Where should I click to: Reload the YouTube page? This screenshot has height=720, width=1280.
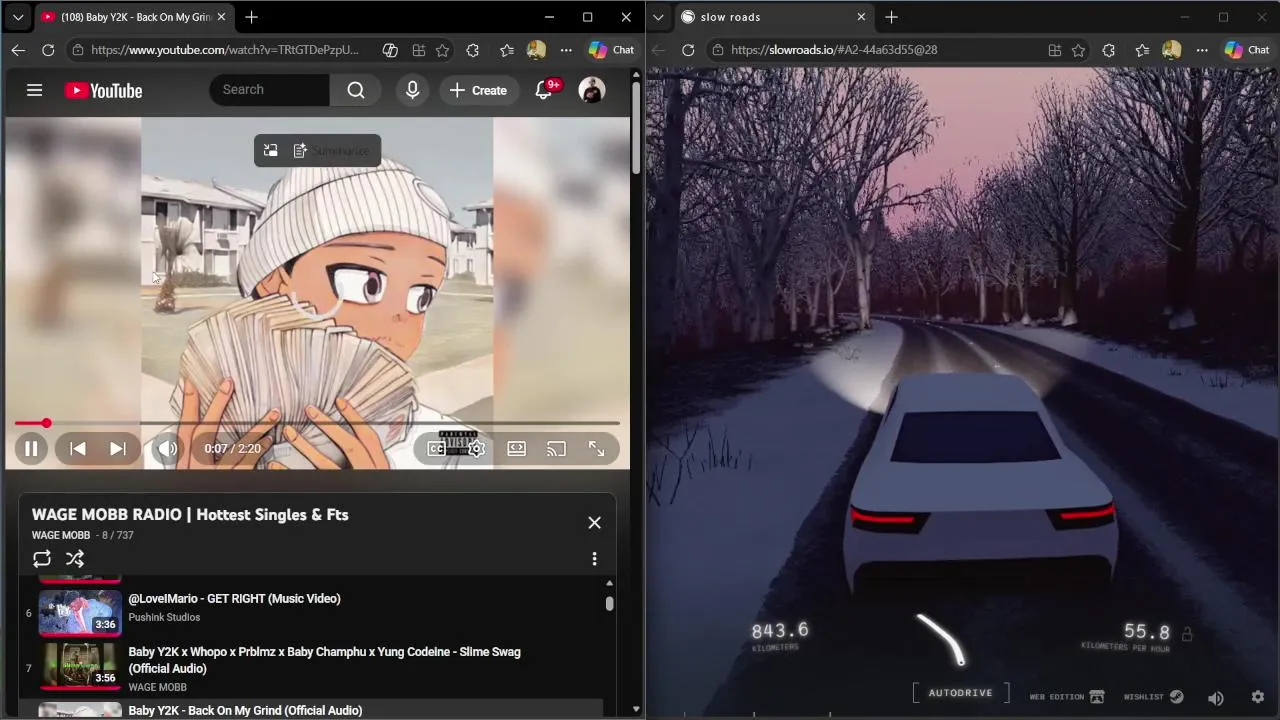[48, 50]
